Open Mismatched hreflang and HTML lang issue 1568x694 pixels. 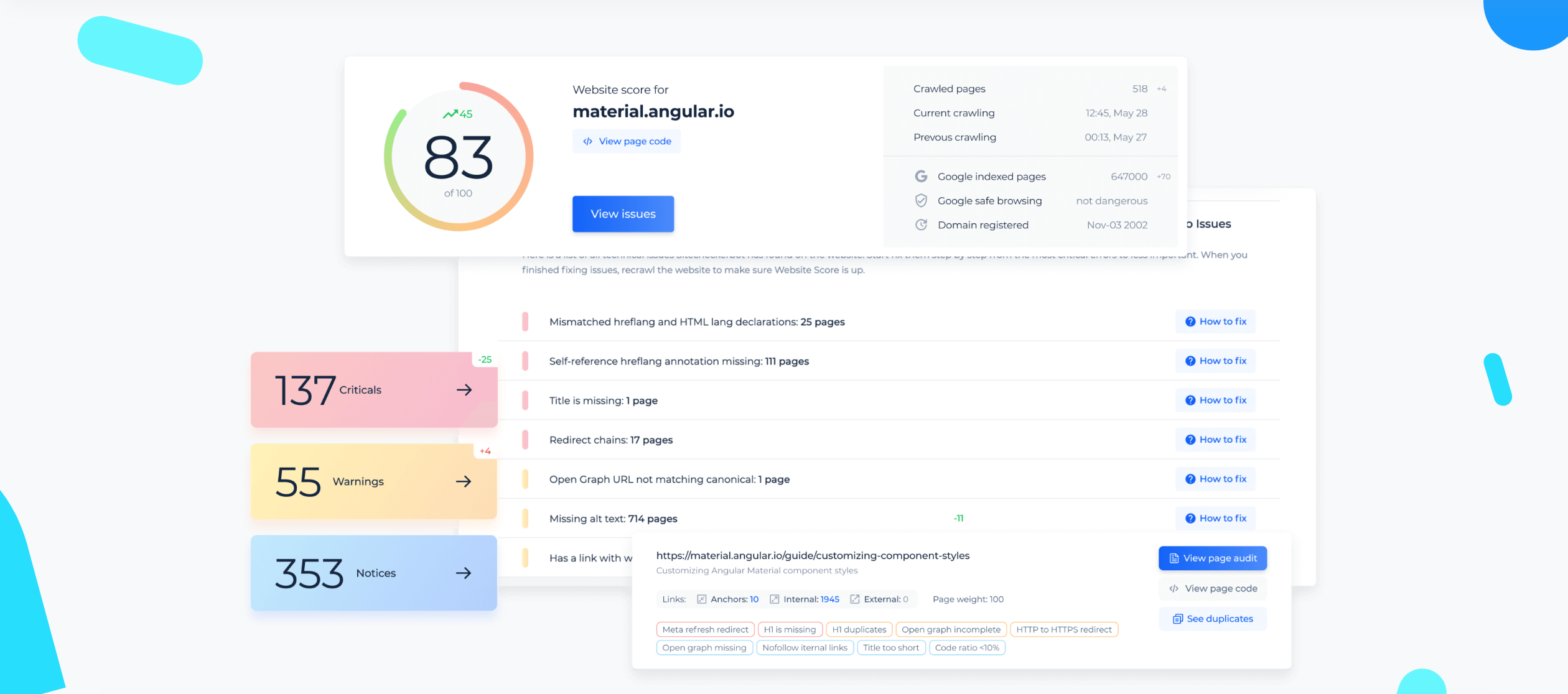pyautogui.click(x=697, y=322)
